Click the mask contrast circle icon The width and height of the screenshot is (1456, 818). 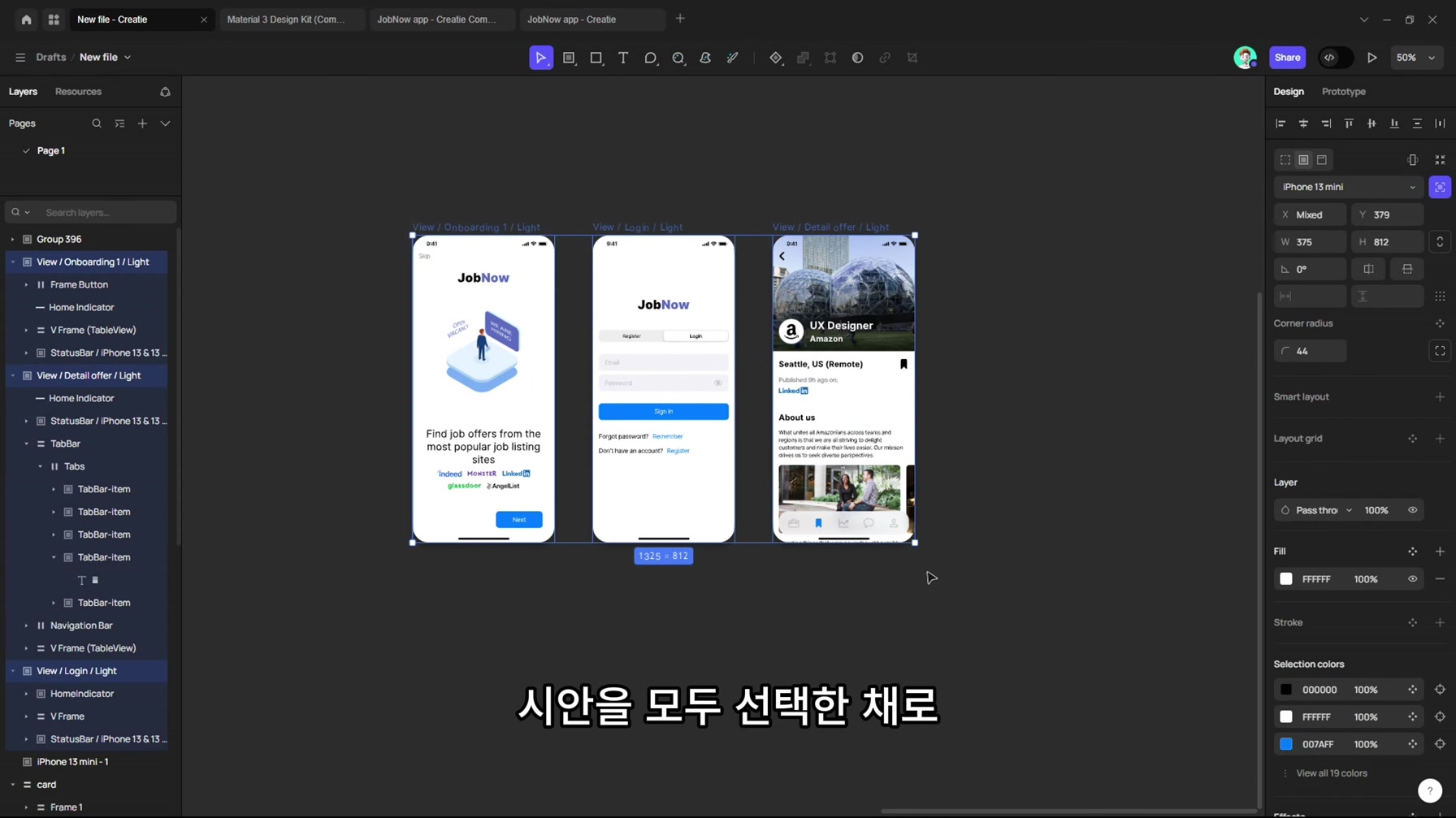coord(857,58)
